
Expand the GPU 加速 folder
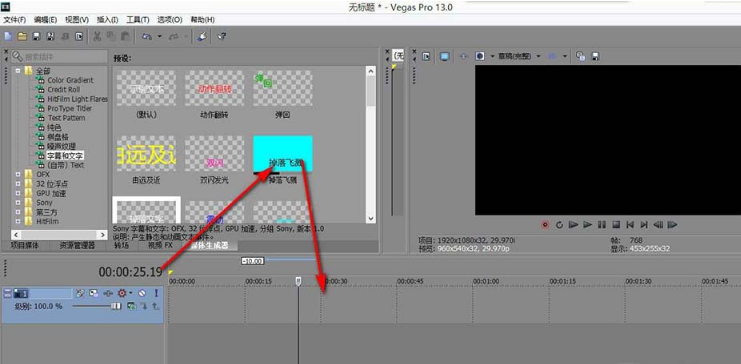(x=18, y=193)
